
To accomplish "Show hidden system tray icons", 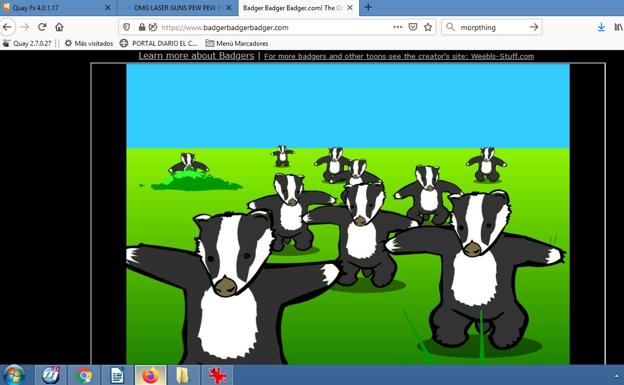I will pyautogui.click(x=616, y=375).
